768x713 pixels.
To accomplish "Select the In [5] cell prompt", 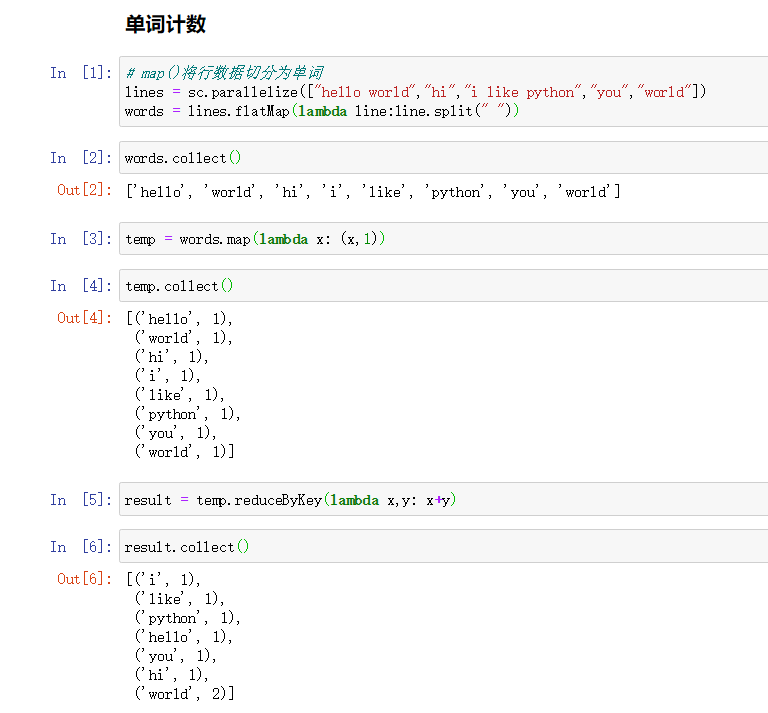I will coord(81,500).
